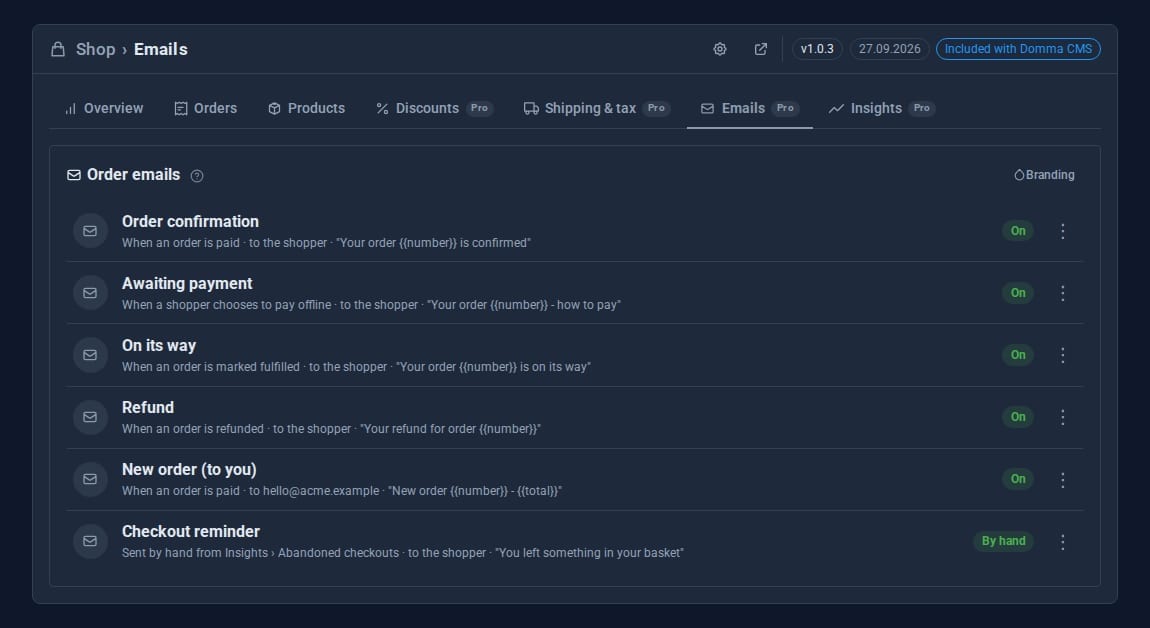Viewport: 1150px width, 628px height.
Task: Click the shopping bag icon beside Shop
Action: [58, 49]
